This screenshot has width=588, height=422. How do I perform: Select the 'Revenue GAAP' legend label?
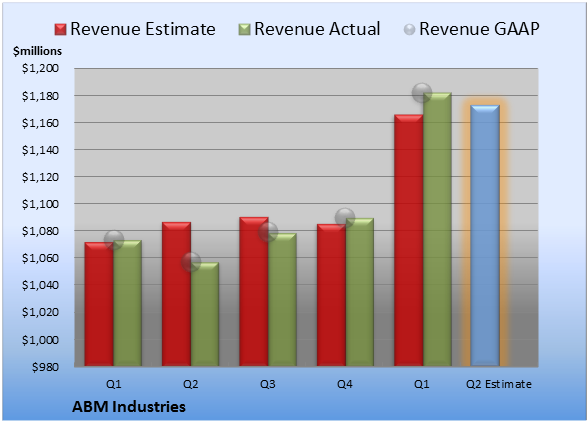click(x=479, y=29)
